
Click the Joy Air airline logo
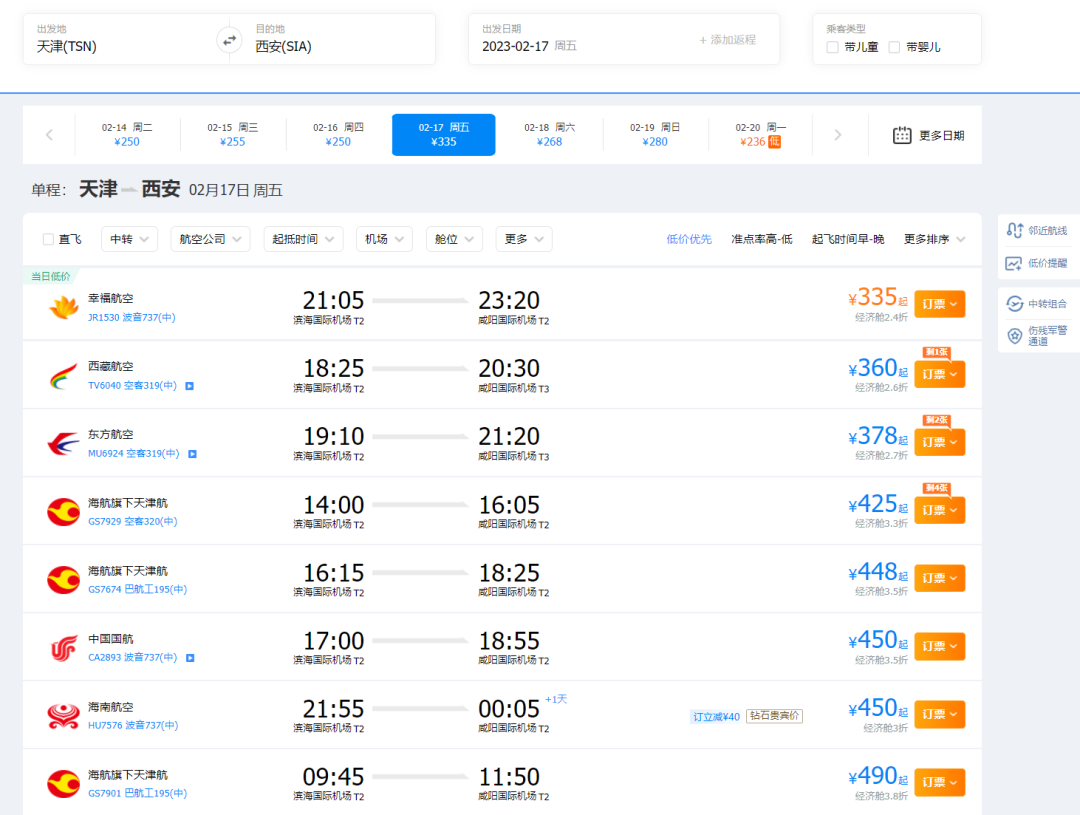63,307
